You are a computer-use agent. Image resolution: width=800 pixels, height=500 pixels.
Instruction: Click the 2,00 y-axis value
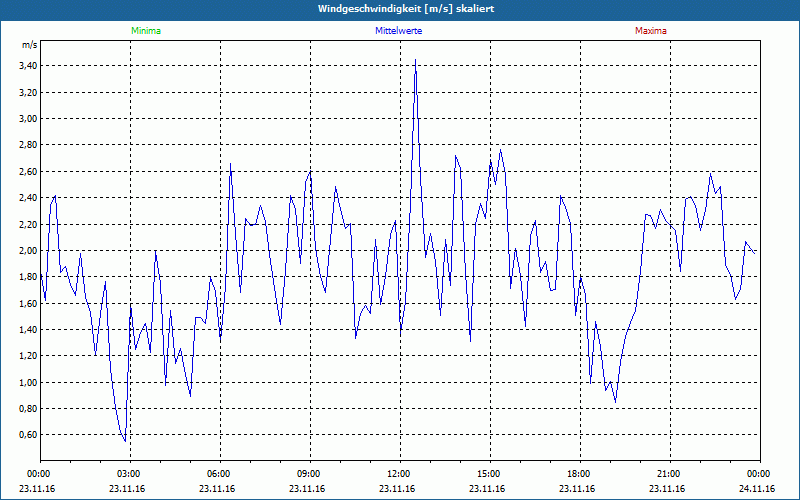tap(29, 251)
